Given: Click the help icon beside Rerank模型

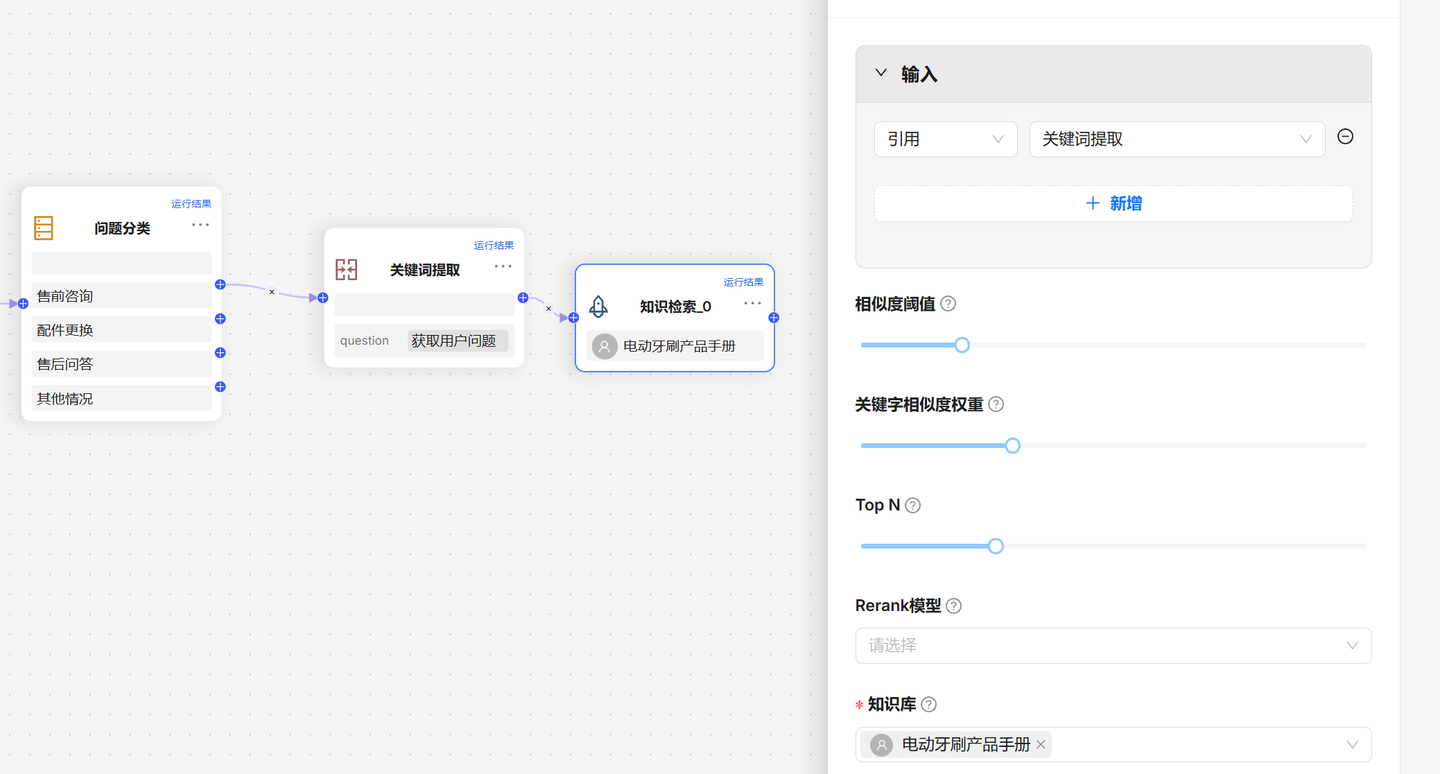Looking at the screenshot, I should pos(953,605).
